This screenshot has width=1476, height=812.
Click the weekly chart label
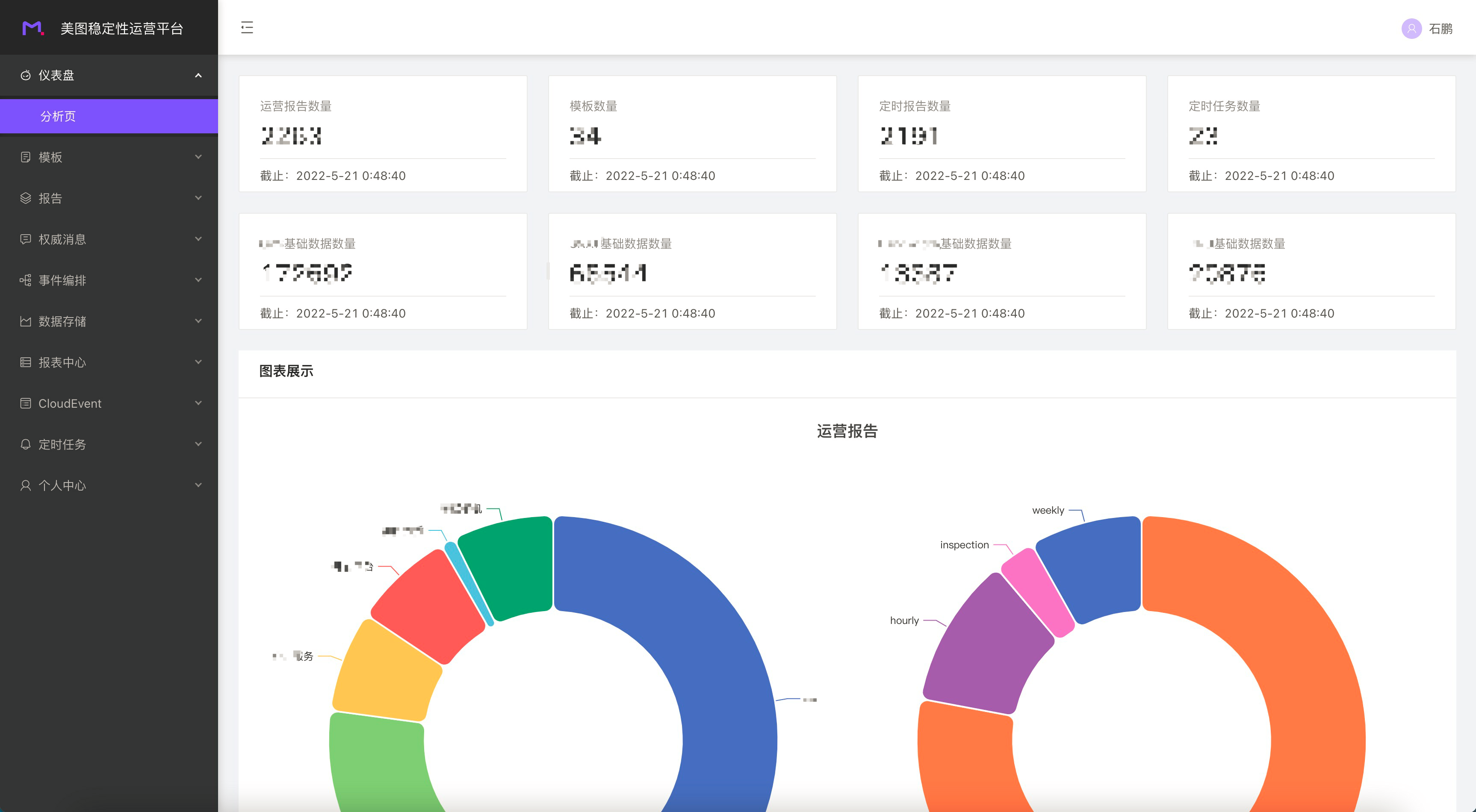(1048, 510)
